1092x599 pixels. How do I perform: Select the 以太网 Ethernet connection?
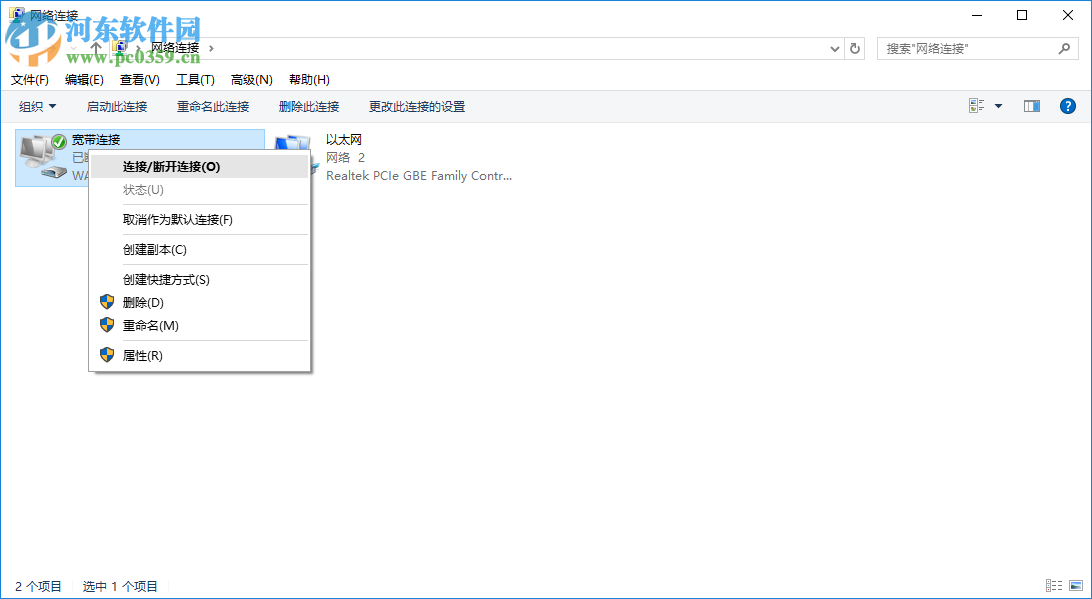(x=350, y=138)
